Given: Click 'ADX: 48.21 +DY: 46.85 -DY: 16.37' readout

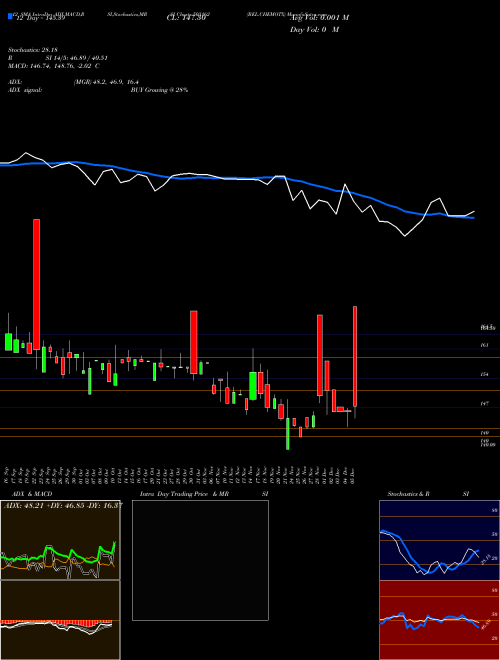Looking at the screenshot, I should pos(63,506).
